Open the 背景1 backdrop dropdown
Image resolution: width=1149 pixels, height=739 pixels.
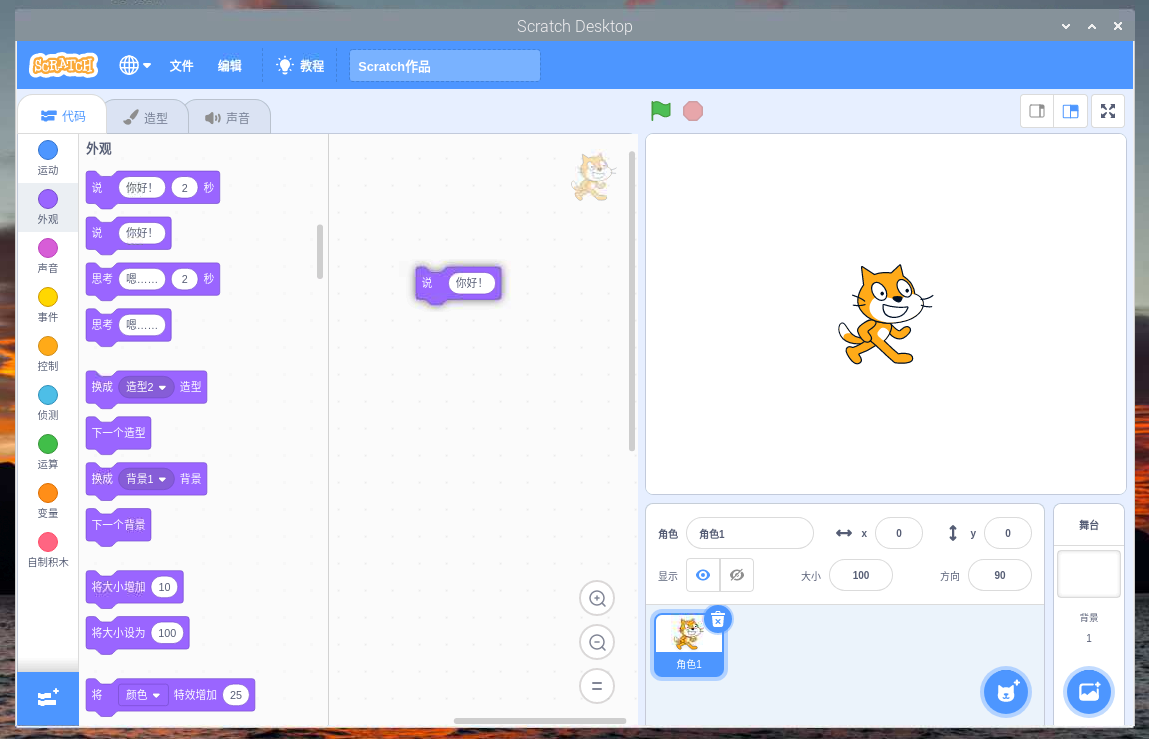tap(147, 479)
